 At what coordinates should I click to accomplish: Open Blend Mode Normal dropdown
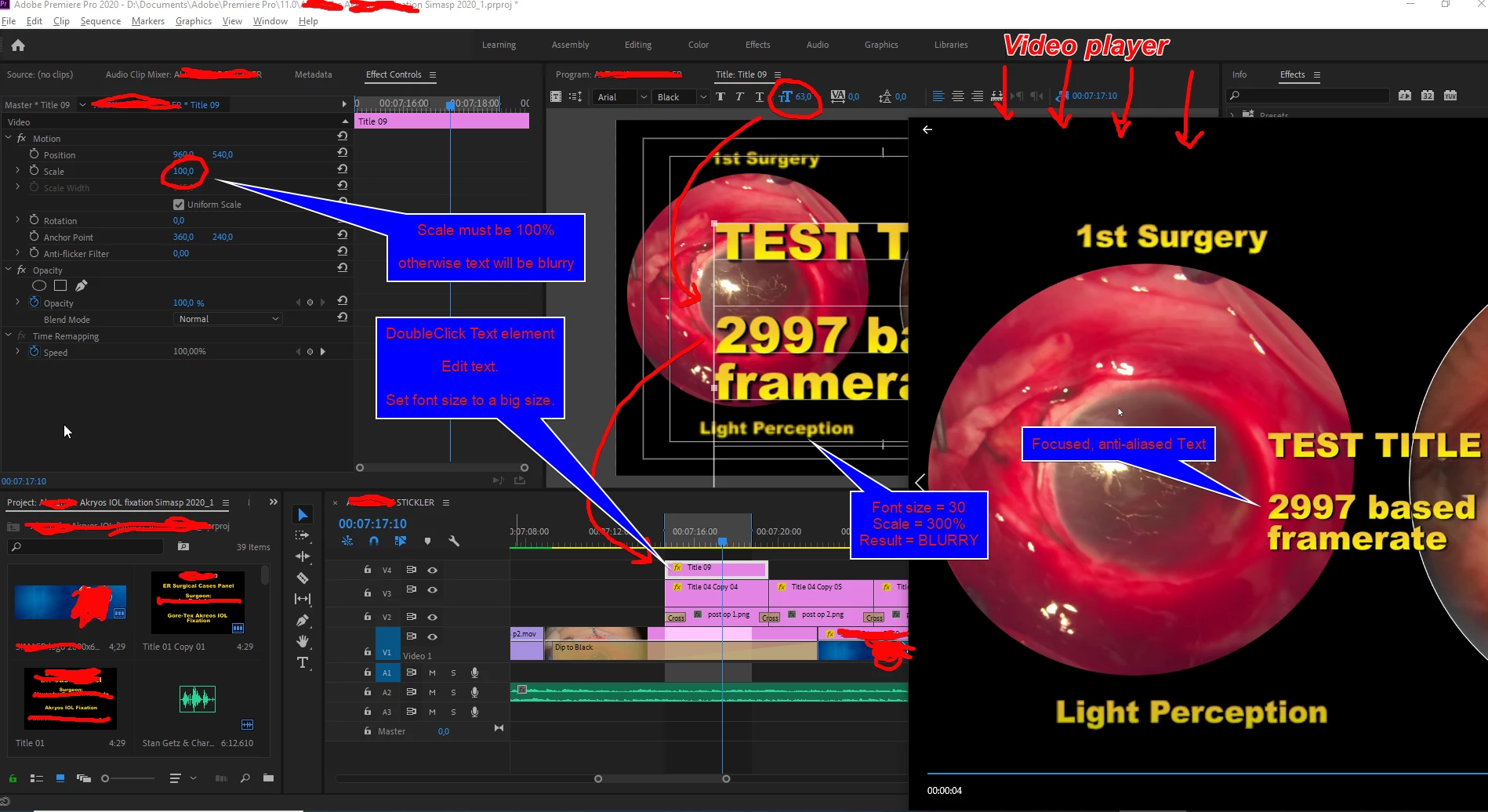(x=228, y=319)
